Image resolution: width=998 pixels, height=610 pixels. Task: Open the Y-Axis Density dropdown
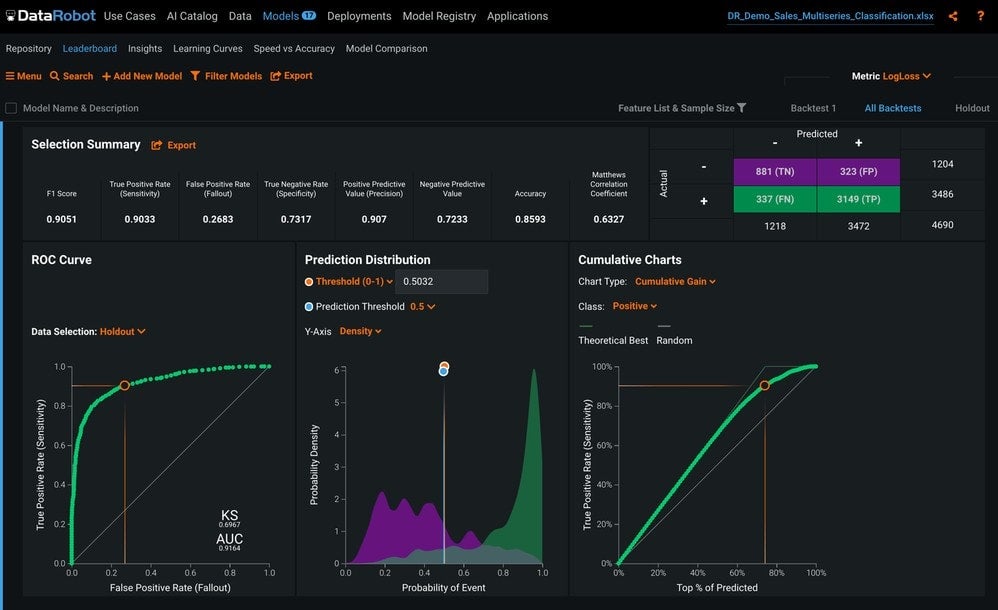[x=360, y=331]
